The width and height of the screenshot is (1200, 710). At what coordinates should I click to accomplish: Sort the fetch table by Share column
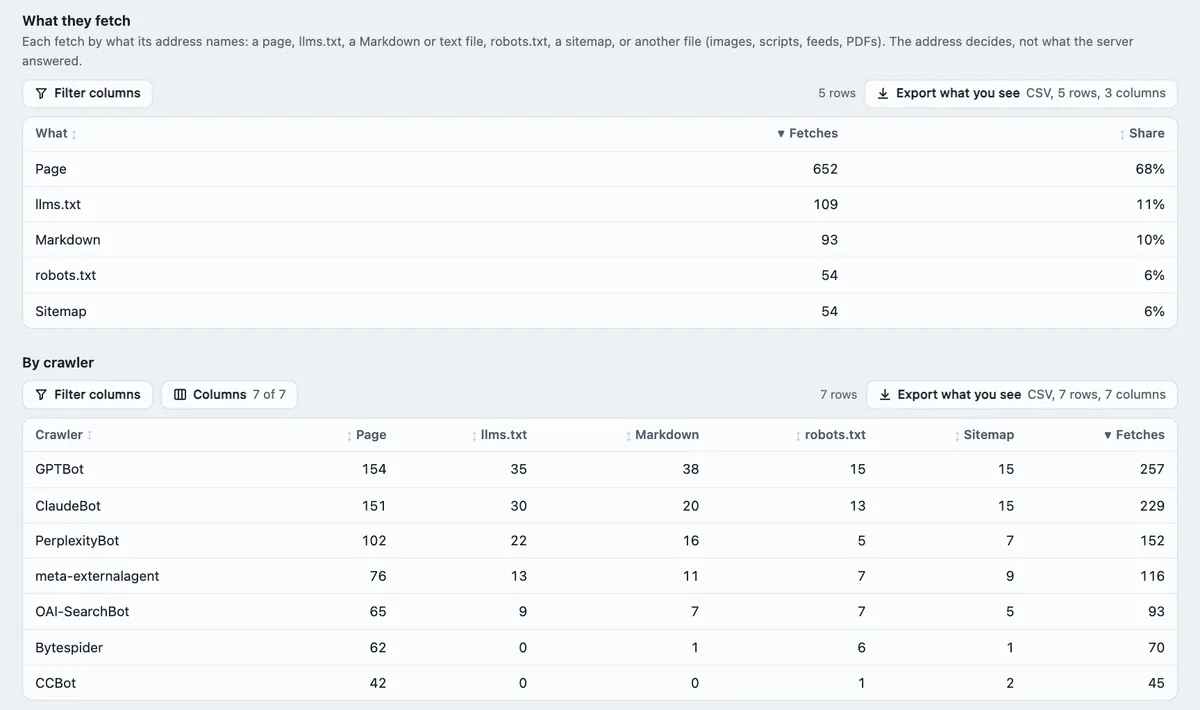[x=1142, y=133]
